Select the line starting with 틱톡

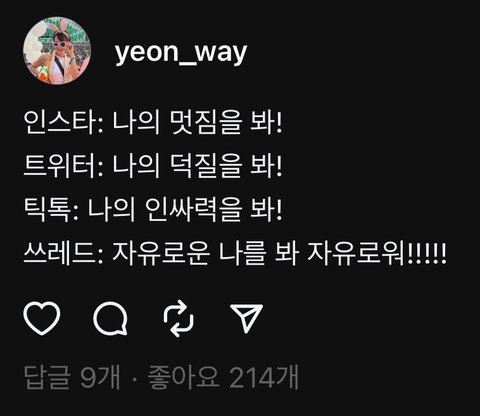(153, 209)
